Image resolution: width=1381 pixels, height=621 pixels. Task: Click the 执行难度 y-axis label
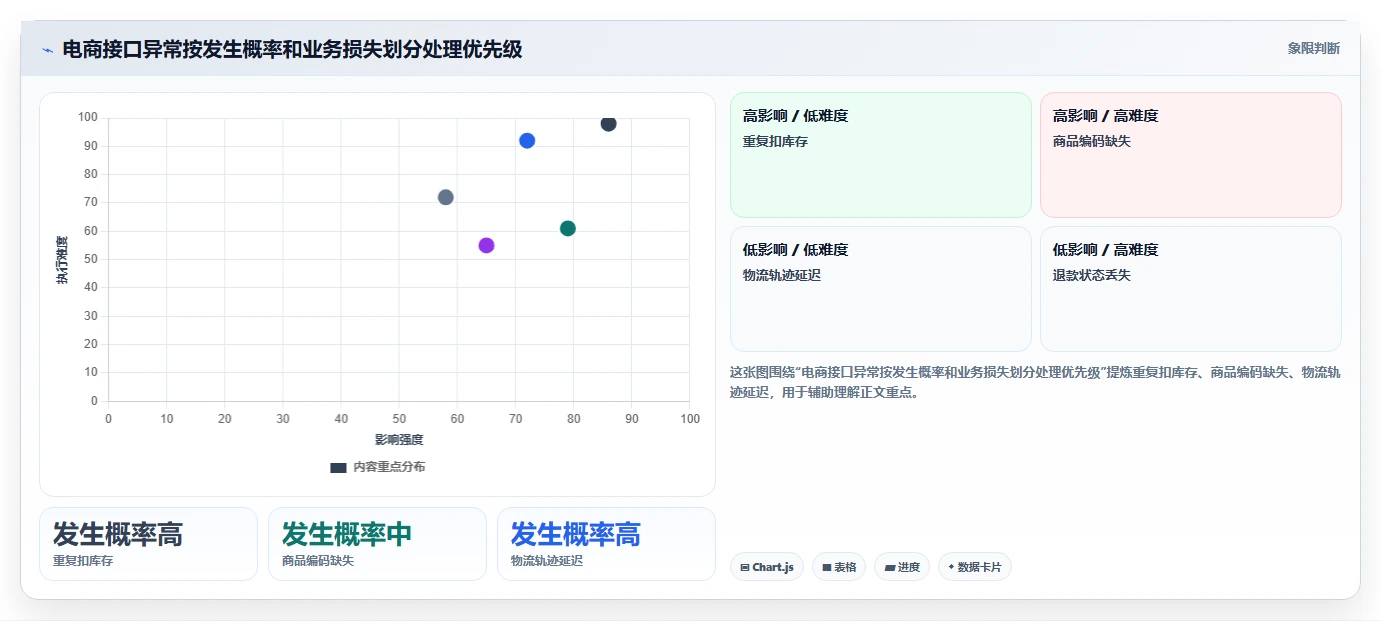62,260
